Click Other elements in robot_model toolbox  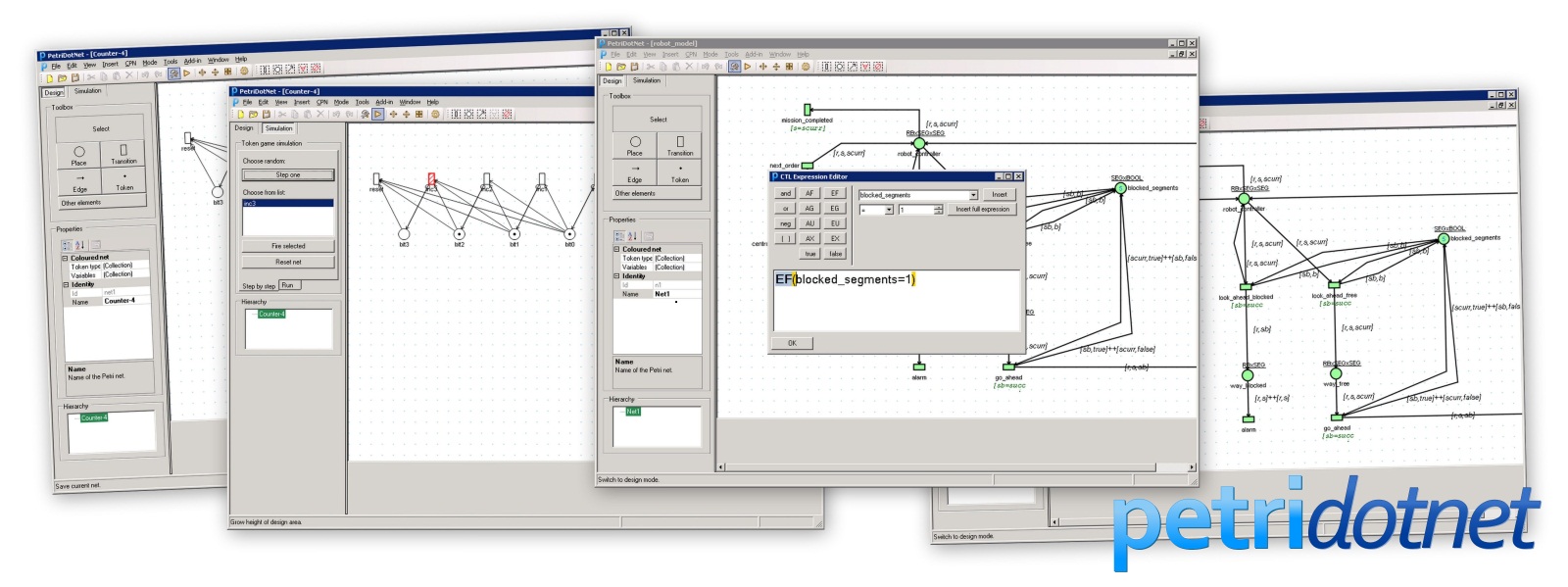click(658, 194)
